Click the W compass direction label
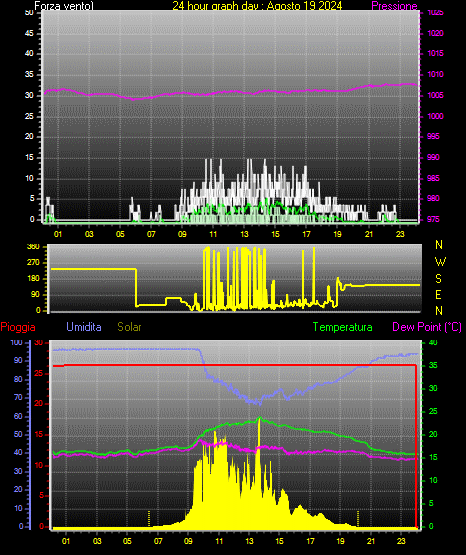Viewport: 466px width, 555px height. 440,262
